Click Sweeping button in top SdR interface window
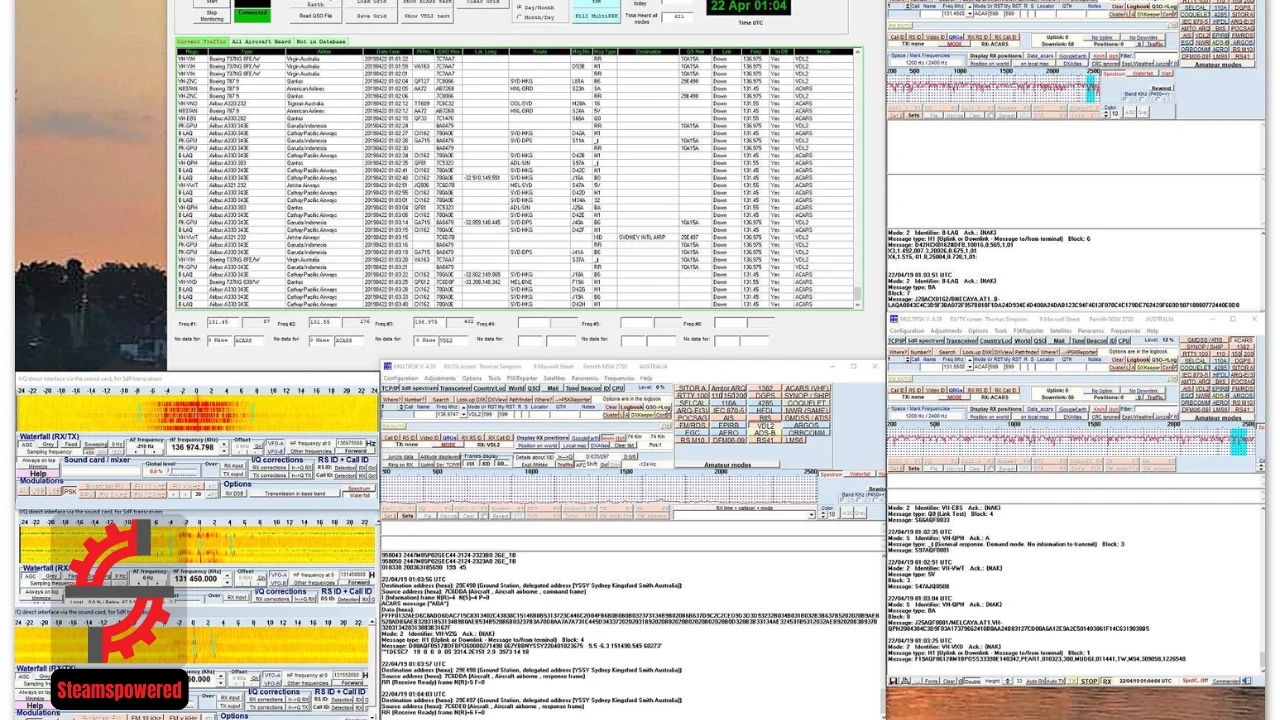This screenshot has height=720, width=1280. click(x=96, y=444)
